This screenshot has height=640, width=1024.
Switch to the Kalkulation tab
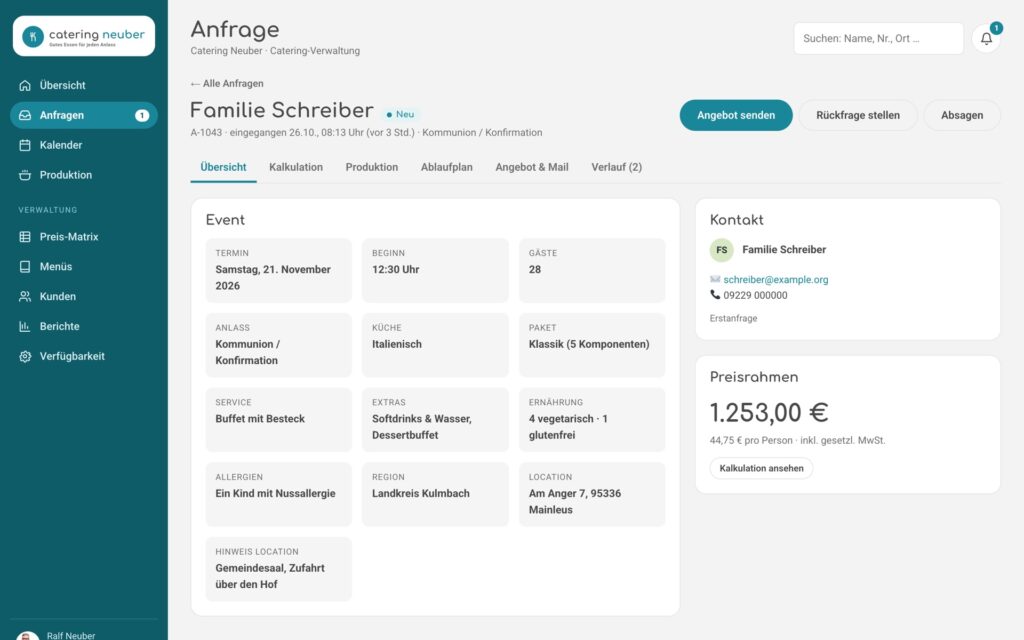296,167
